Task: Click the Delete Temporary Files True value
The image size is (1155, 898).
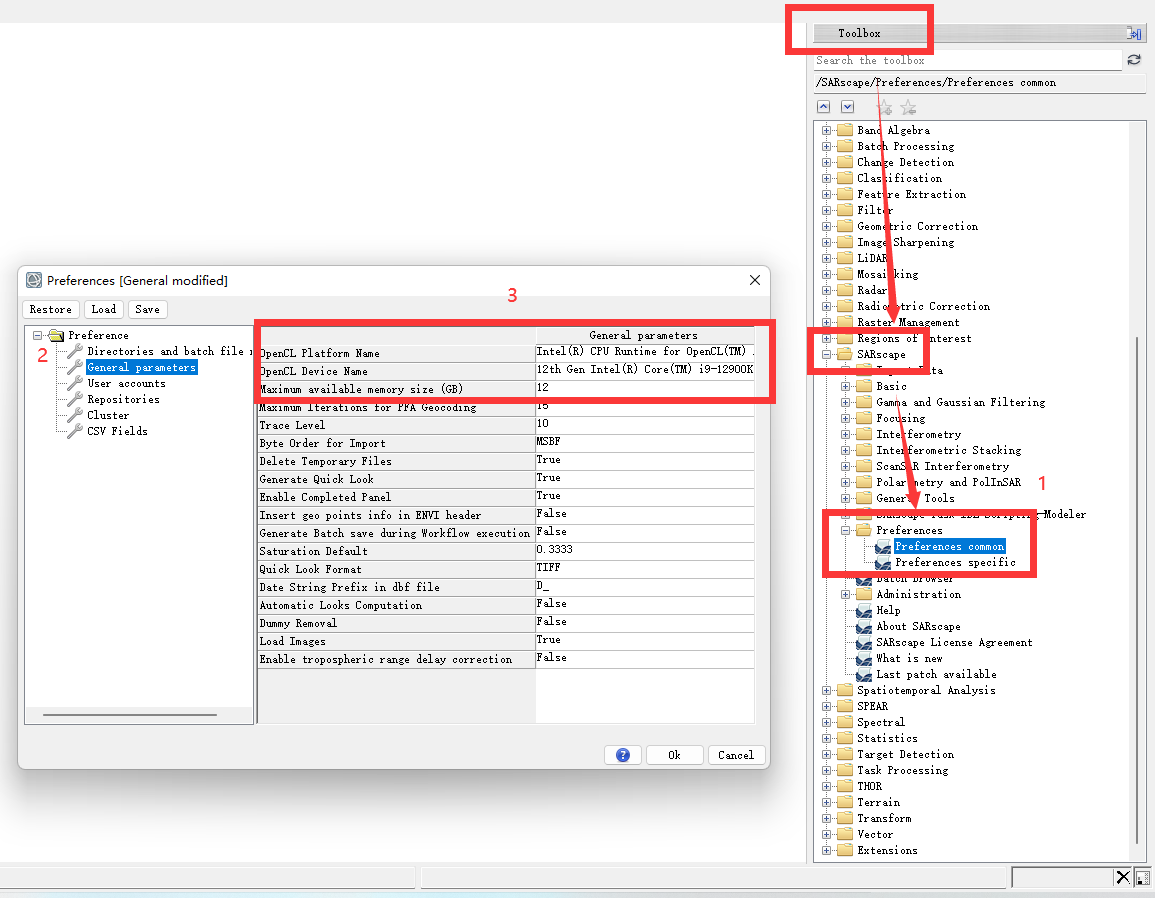Action: pos(645,460)
